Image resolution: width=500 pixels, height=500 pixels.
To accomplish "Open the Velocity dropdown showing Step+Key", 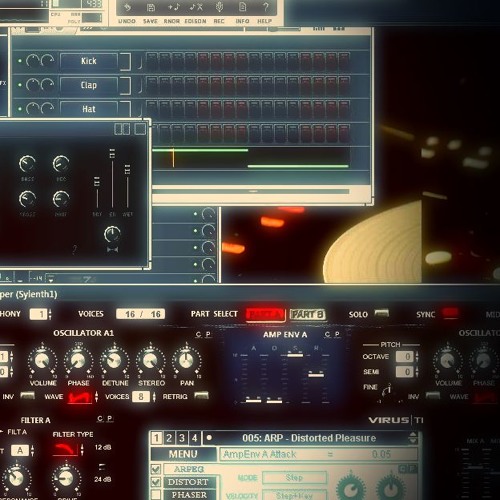I will click(x=294, y=495).
